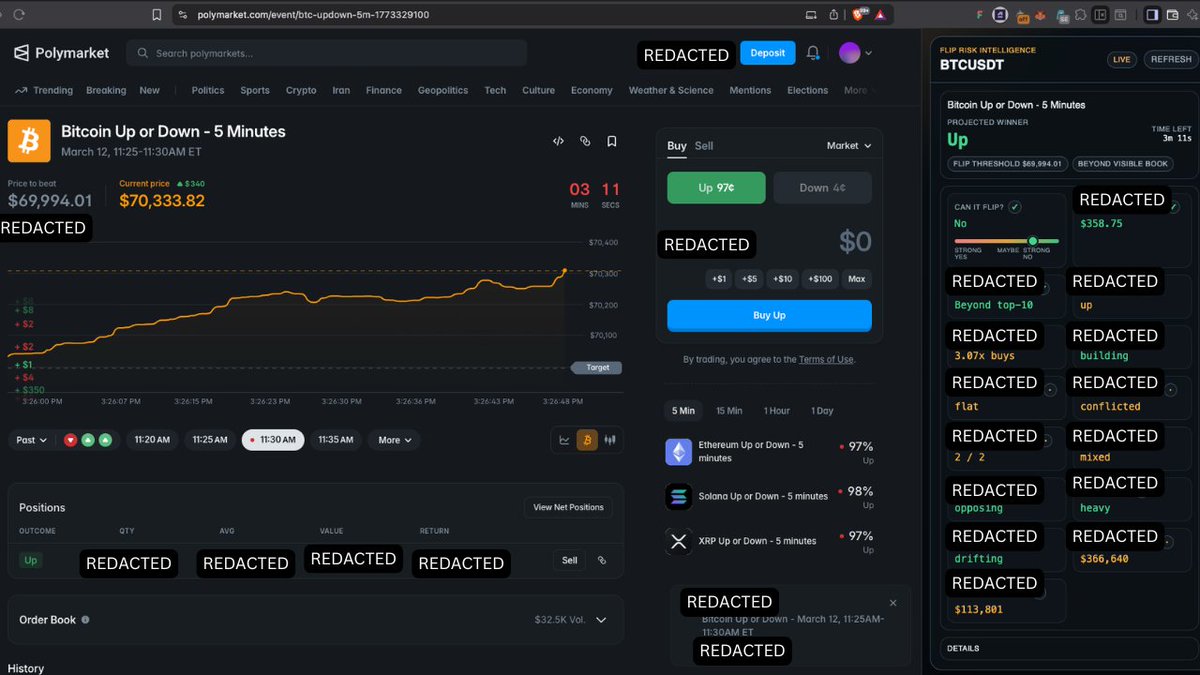1200x675 pixels.
Task: Switch to the Buy side
Action: point(677,146)
